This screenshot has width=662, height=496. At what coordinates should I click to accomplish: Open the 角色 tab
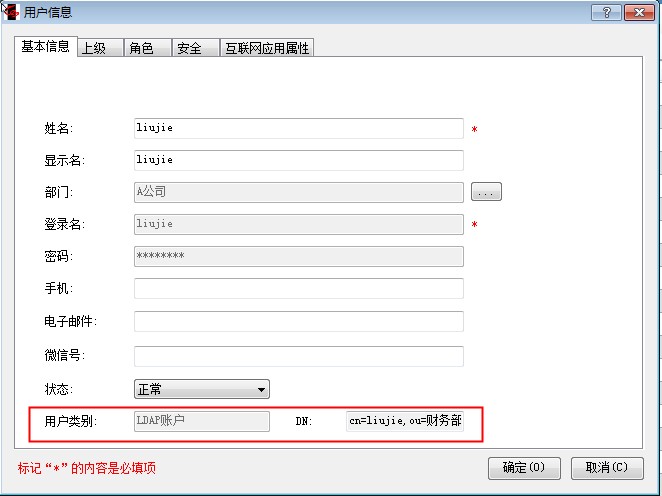pyautogui.click(x=142, y=48)
